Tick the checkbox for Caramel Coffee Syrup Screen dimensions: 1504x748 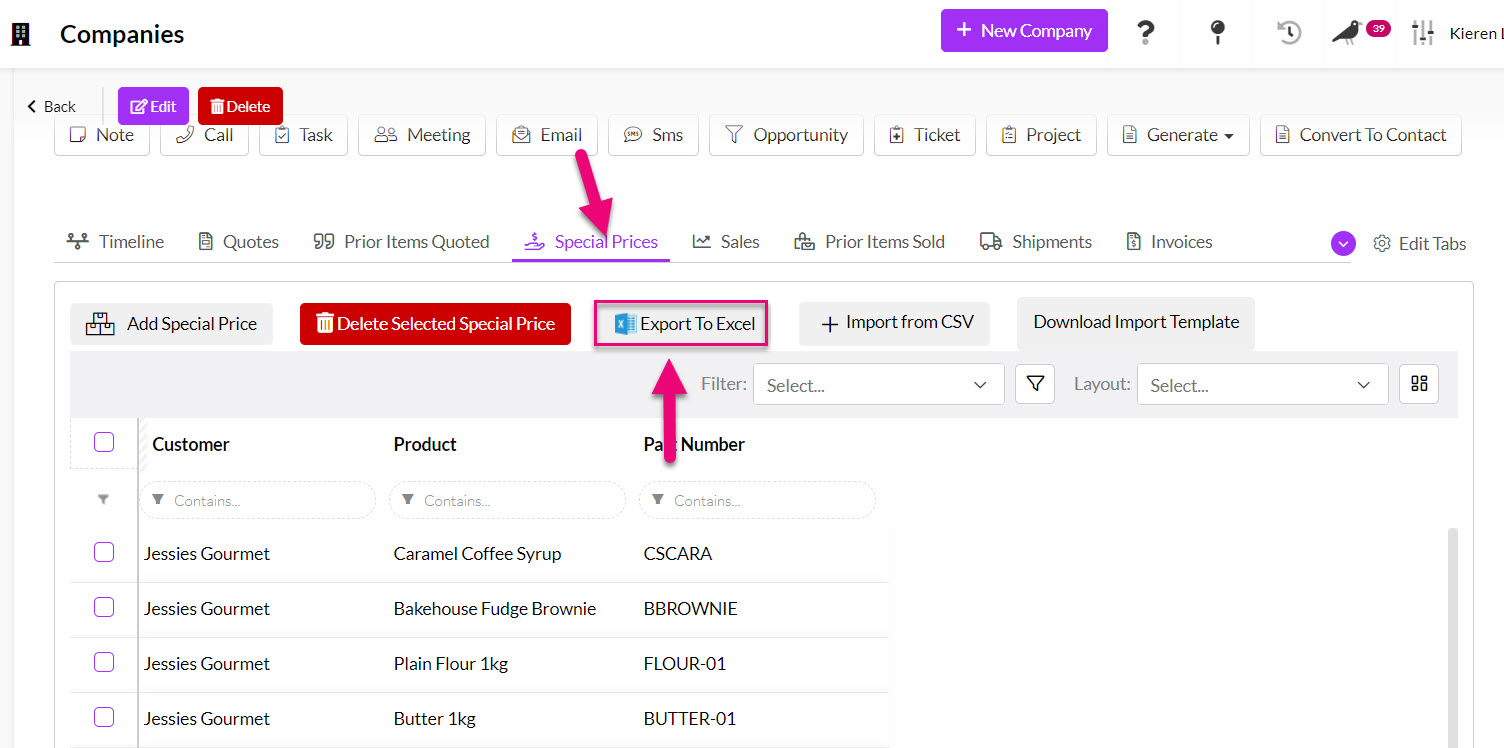[x=104, y=552]
